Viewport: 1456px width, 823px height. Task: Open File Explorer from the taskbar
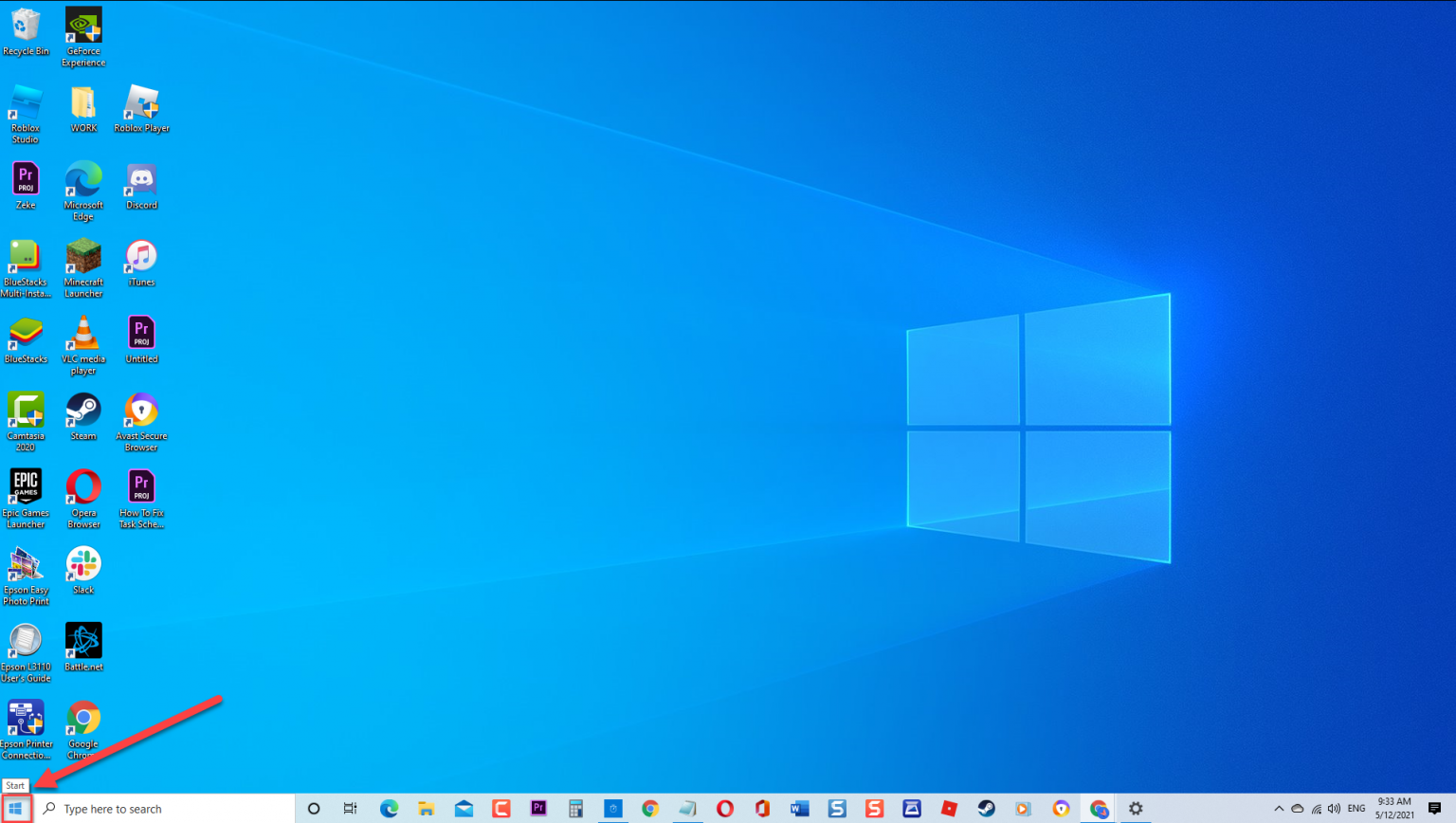(427, 809)
